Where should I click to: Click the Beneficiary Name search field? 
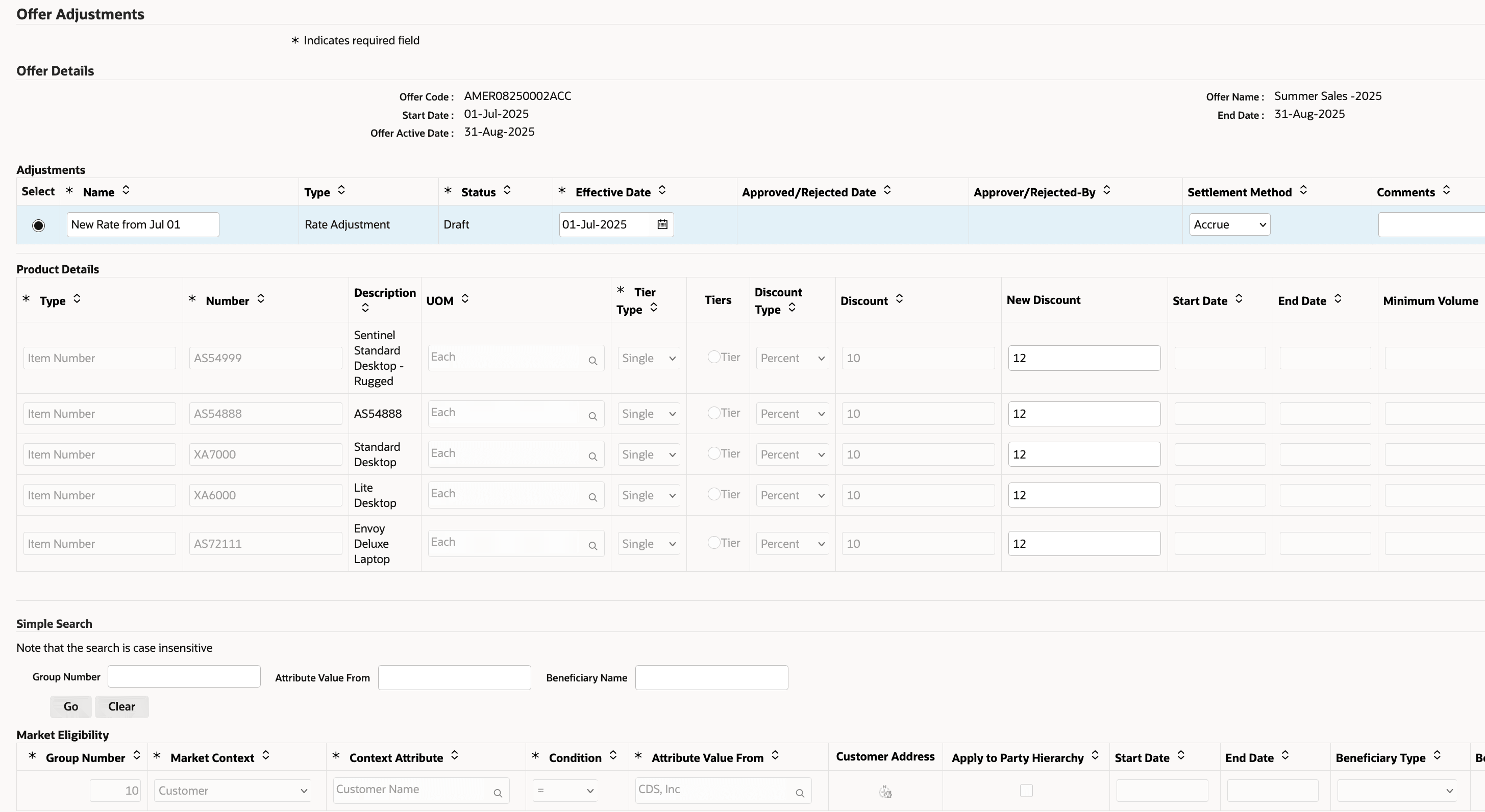tap(711, 678)
